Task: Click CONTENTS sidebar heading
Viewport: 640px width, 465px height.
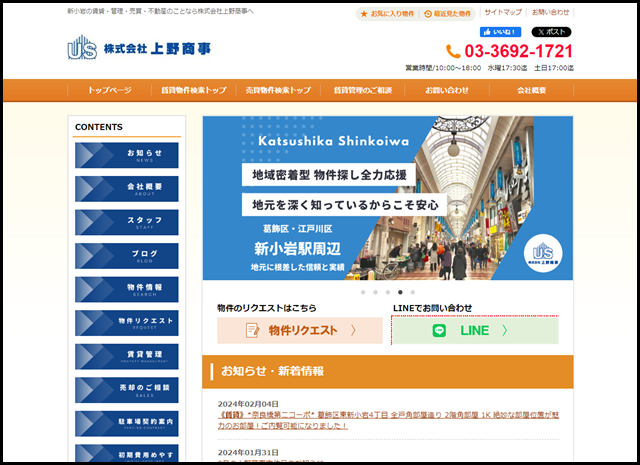Action: pos(99,127)
